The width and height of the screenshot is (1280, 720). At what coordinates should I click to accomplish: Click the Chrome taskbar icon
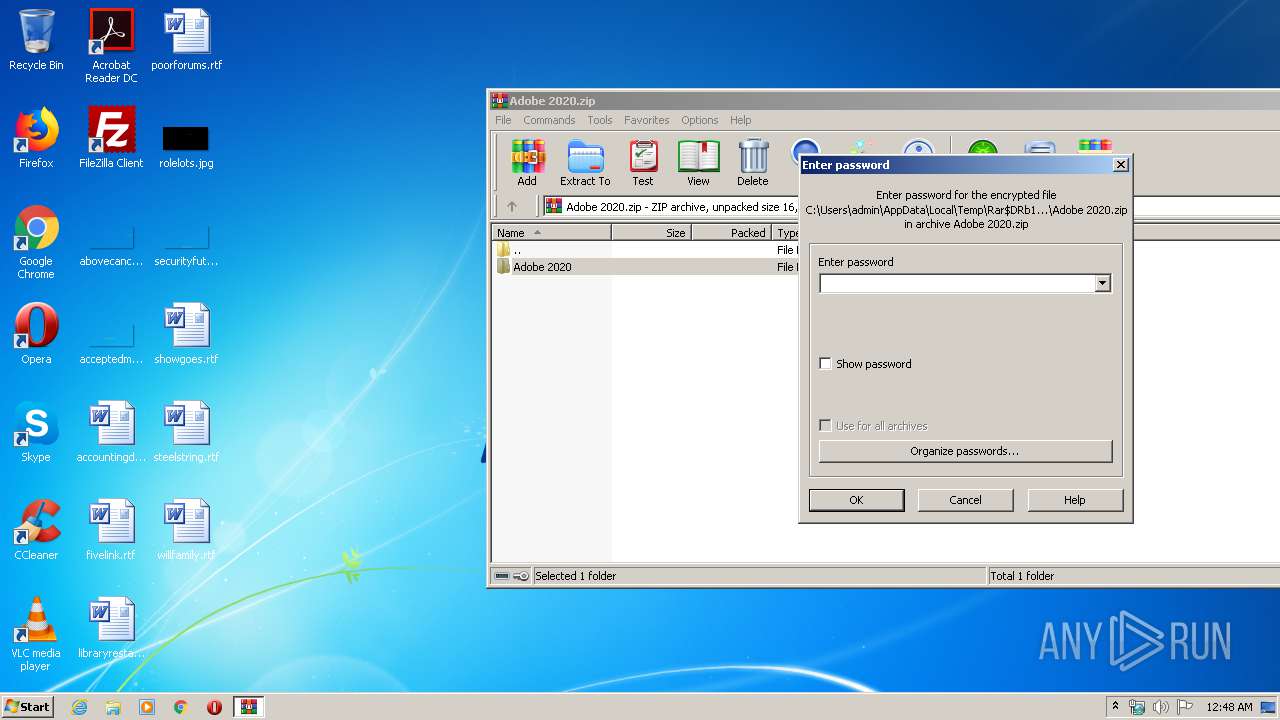[x=181, y=707]
